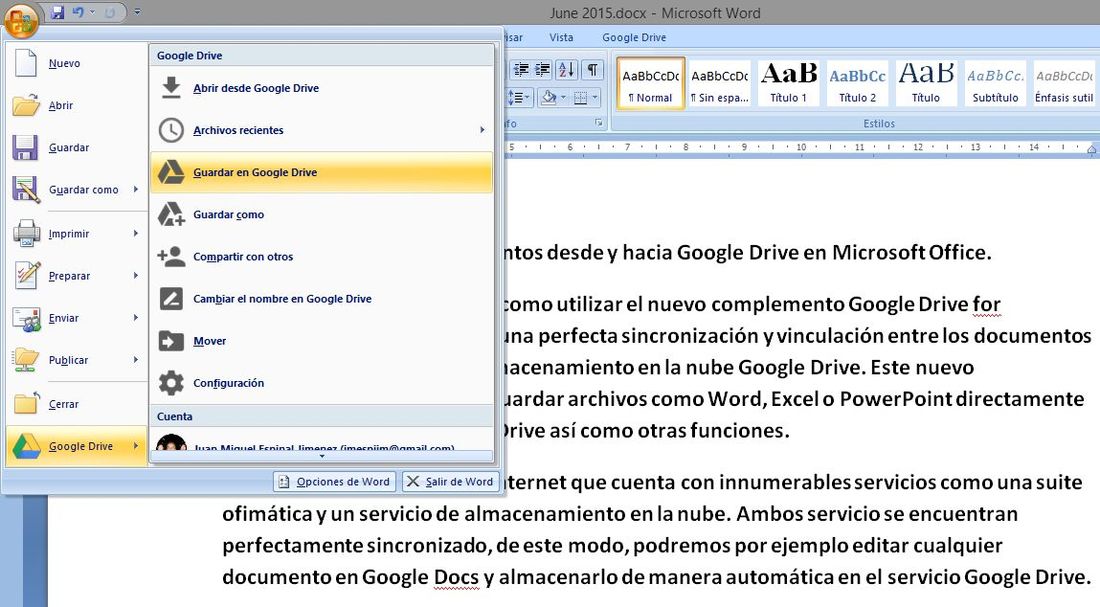Select the Mover entry
The height and width of the screenshot is (607, 1100).
[322, 341]
